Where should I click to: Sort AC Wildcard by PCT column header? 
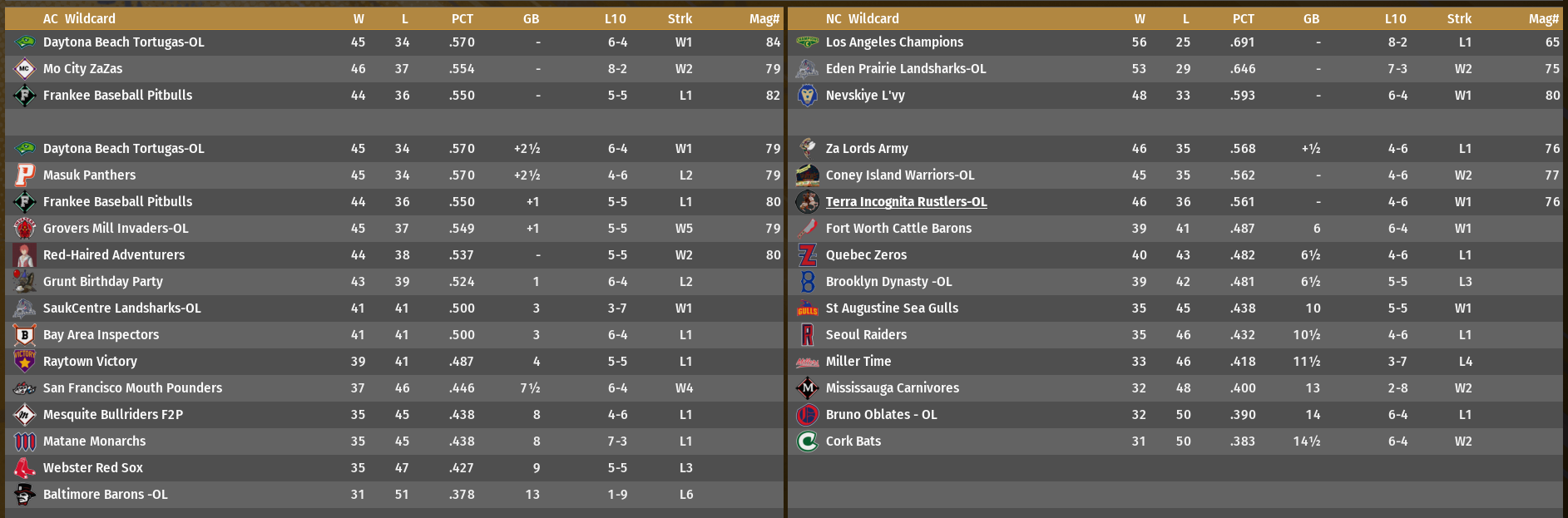point(462,19)
